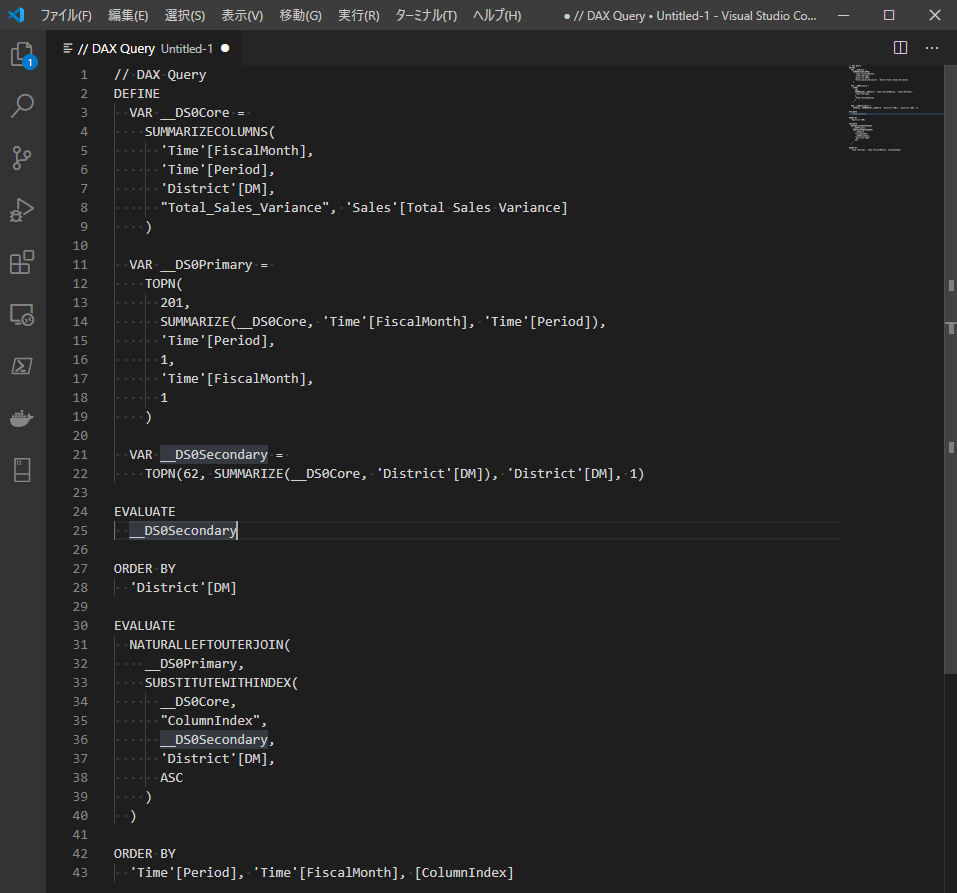Click the notebook-shaped icon at activity bar bottom

(x=23, y=471)
